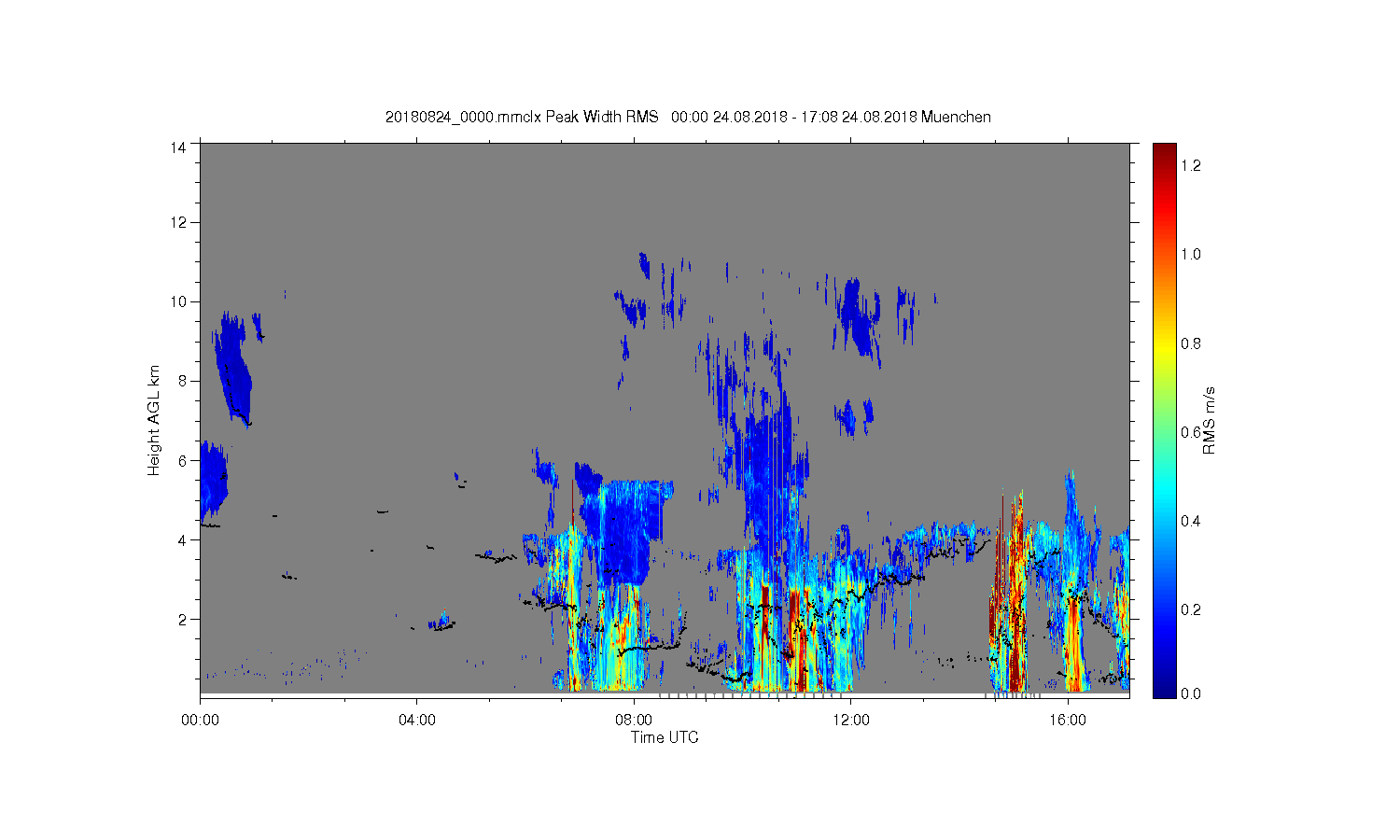Screen dimensions: 1400x840
Task: Click the 1.0 colorbar value label
Action: pos(1190,254)
